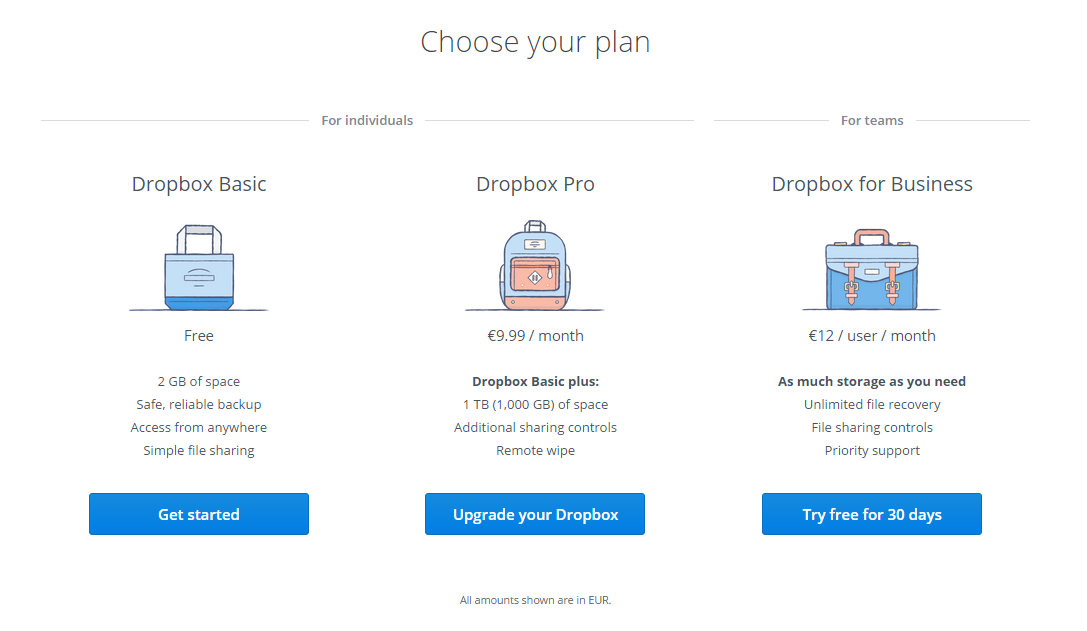Screen dimensions: 1087x631
Task: Click the Upgrade your Dropbox button
Action: pos(534,513)
